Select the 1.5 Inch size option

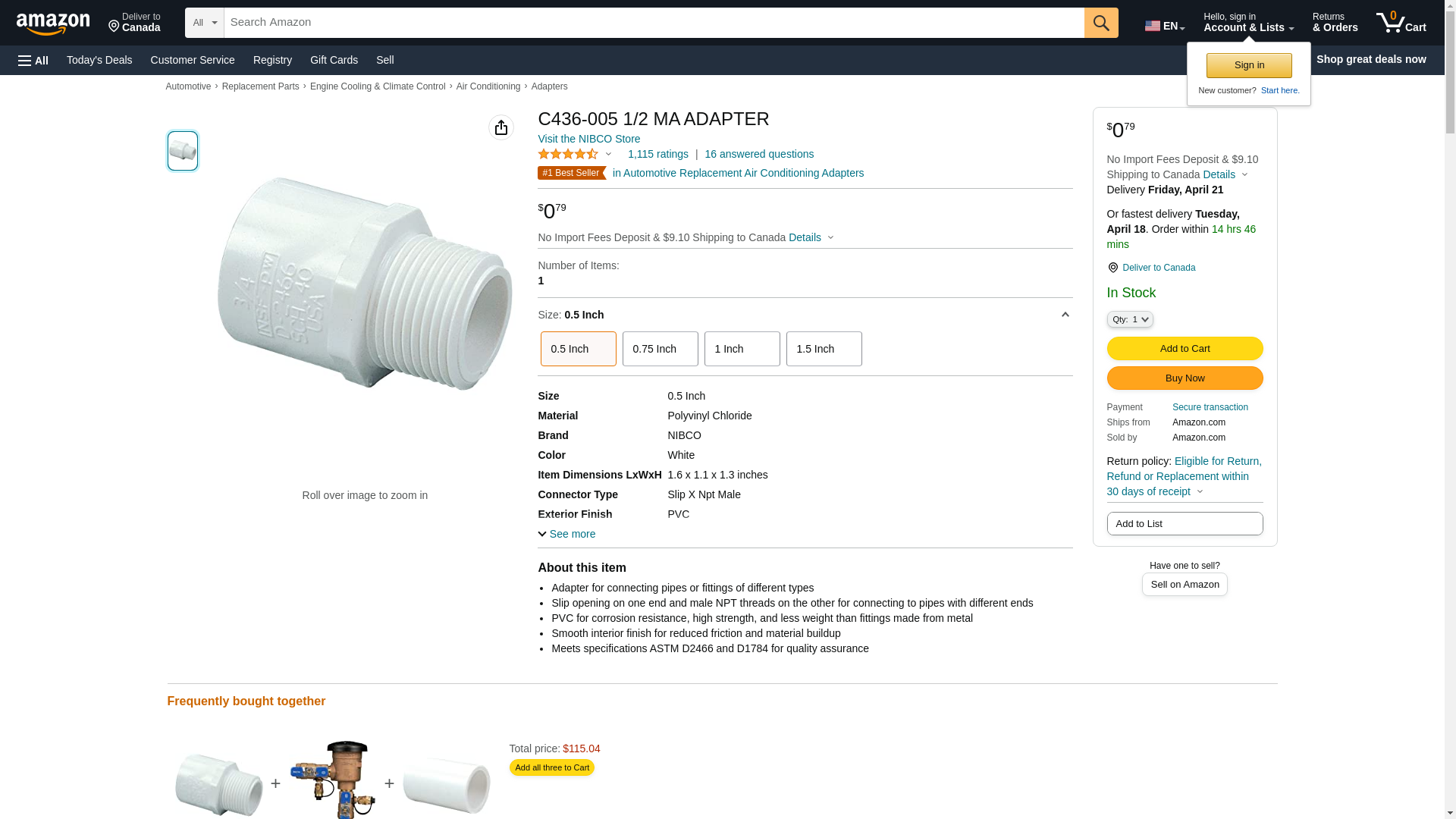824,349
